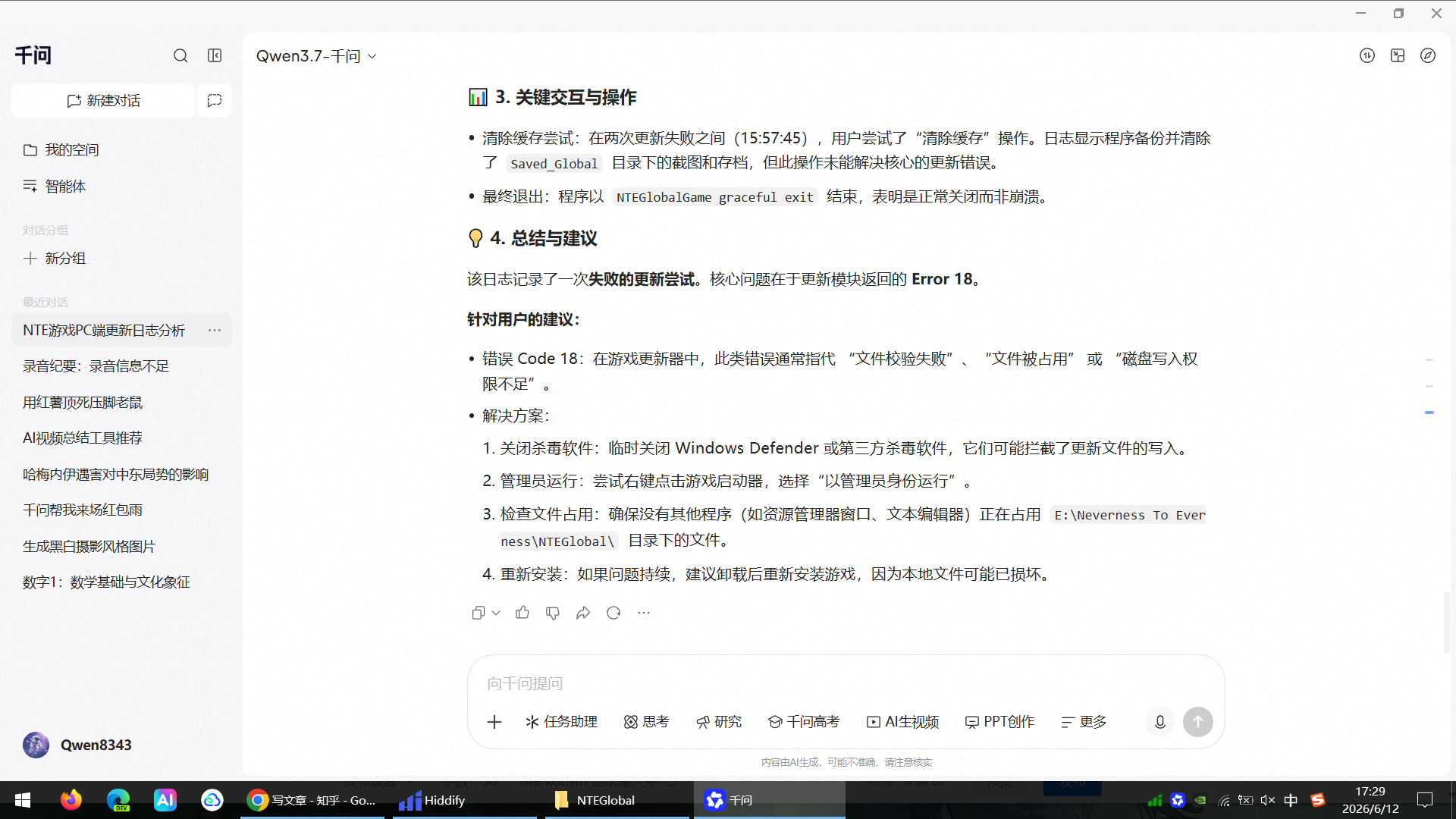Open more response actions ellipsis
The height and width of the screenshot is (819, 1456).
point(644,613)
